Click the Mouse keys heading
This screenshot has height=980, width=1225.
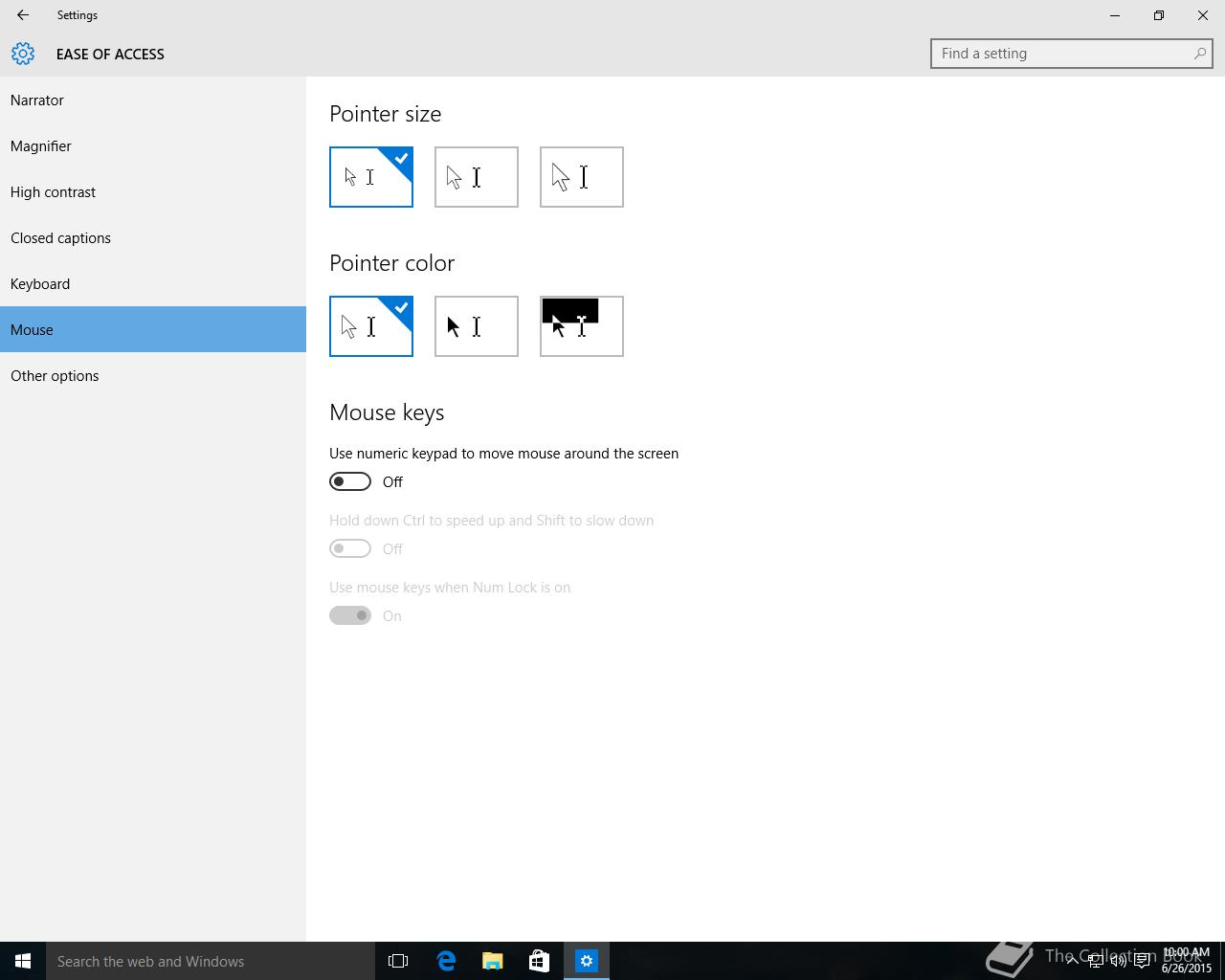[387, 412]
